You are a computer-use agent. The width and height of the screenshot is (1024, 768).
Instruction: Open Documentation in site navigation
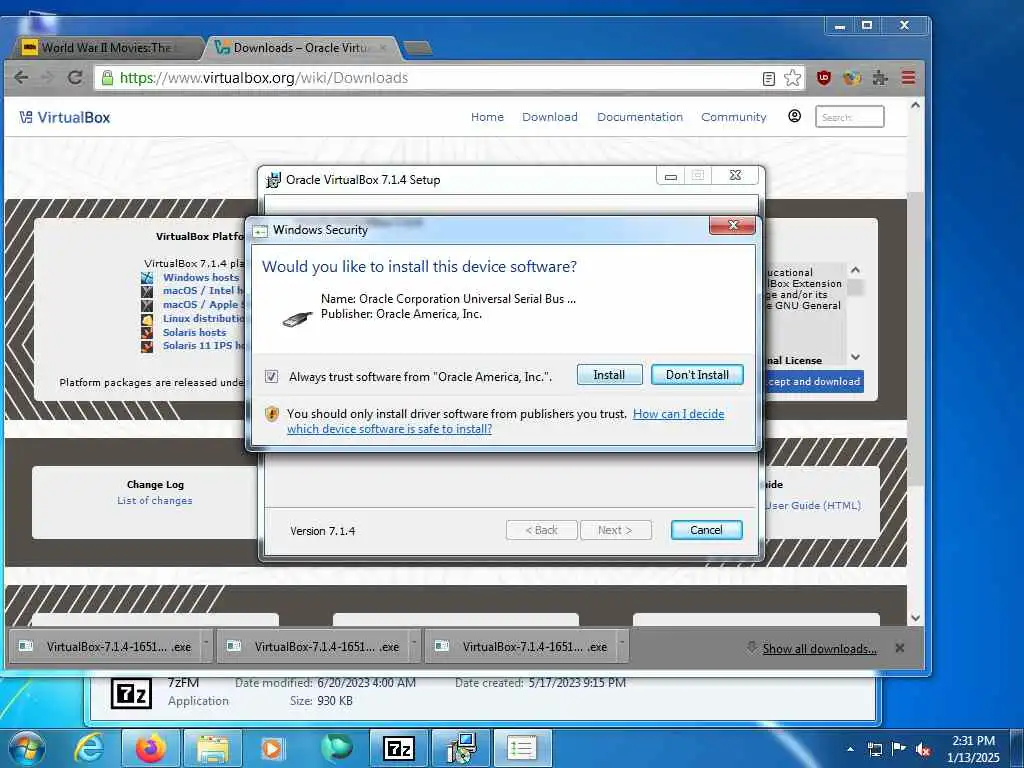click(x=640, y=117)
